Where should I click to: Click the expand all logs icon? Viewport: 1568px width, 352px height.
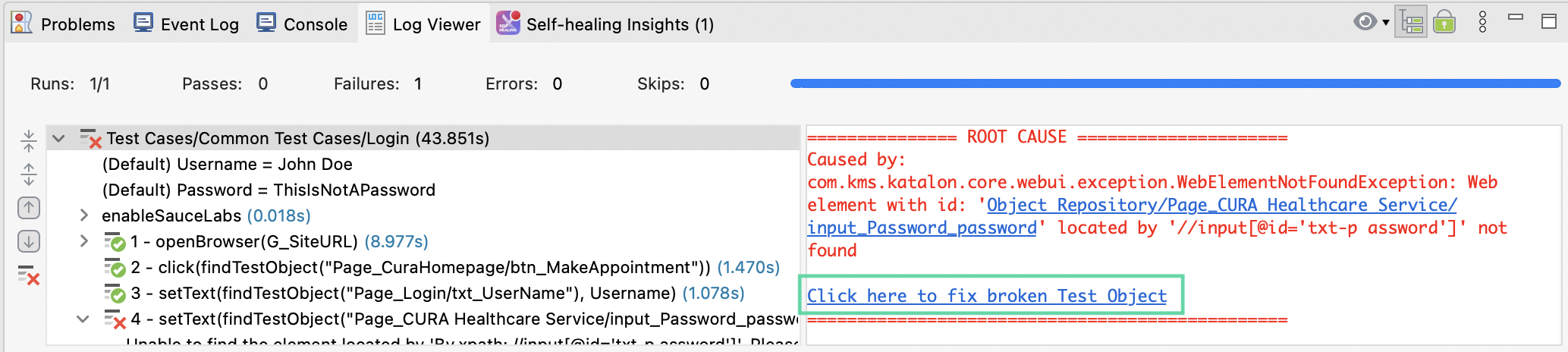(x=29, y=174)
